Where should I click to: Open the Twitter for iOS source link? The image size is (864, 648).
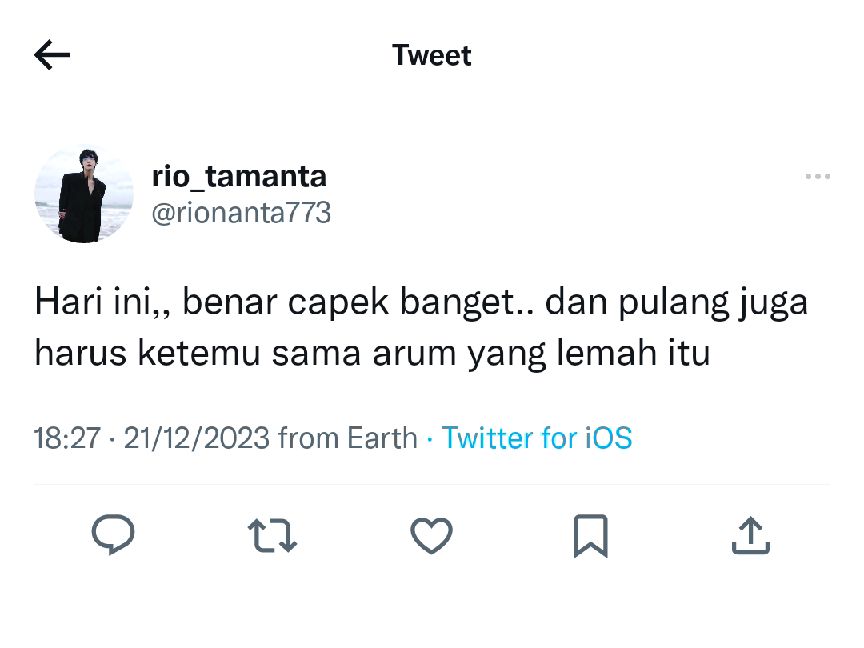pyautogui.click(x=537, y=438)
